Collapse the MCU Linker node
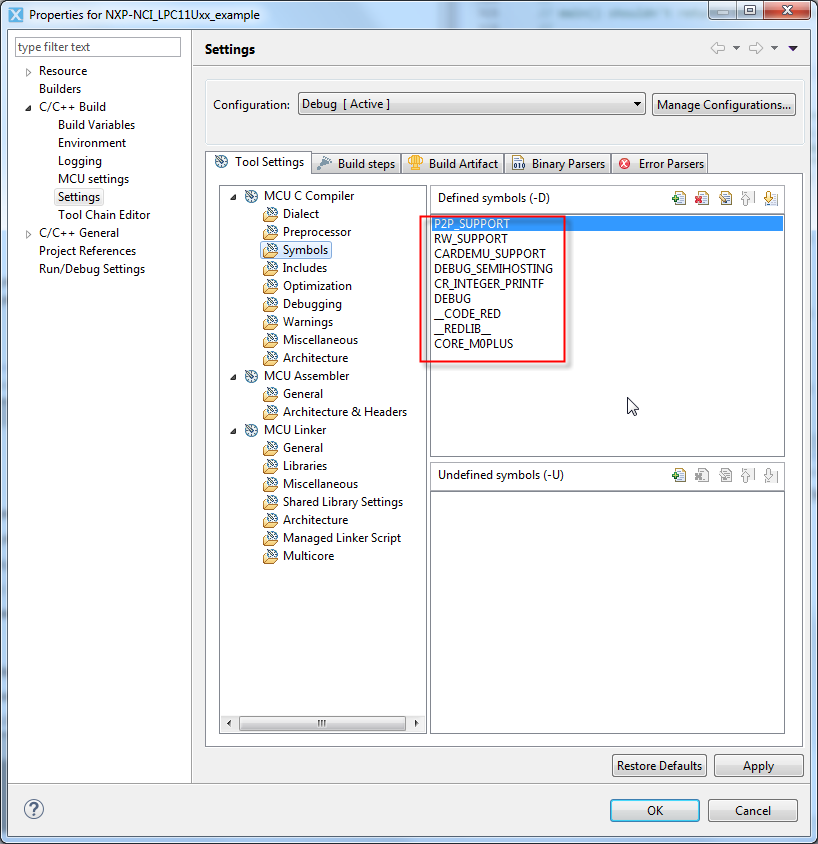818x844 pixels. pyautogui.click(x=233, y=431)
